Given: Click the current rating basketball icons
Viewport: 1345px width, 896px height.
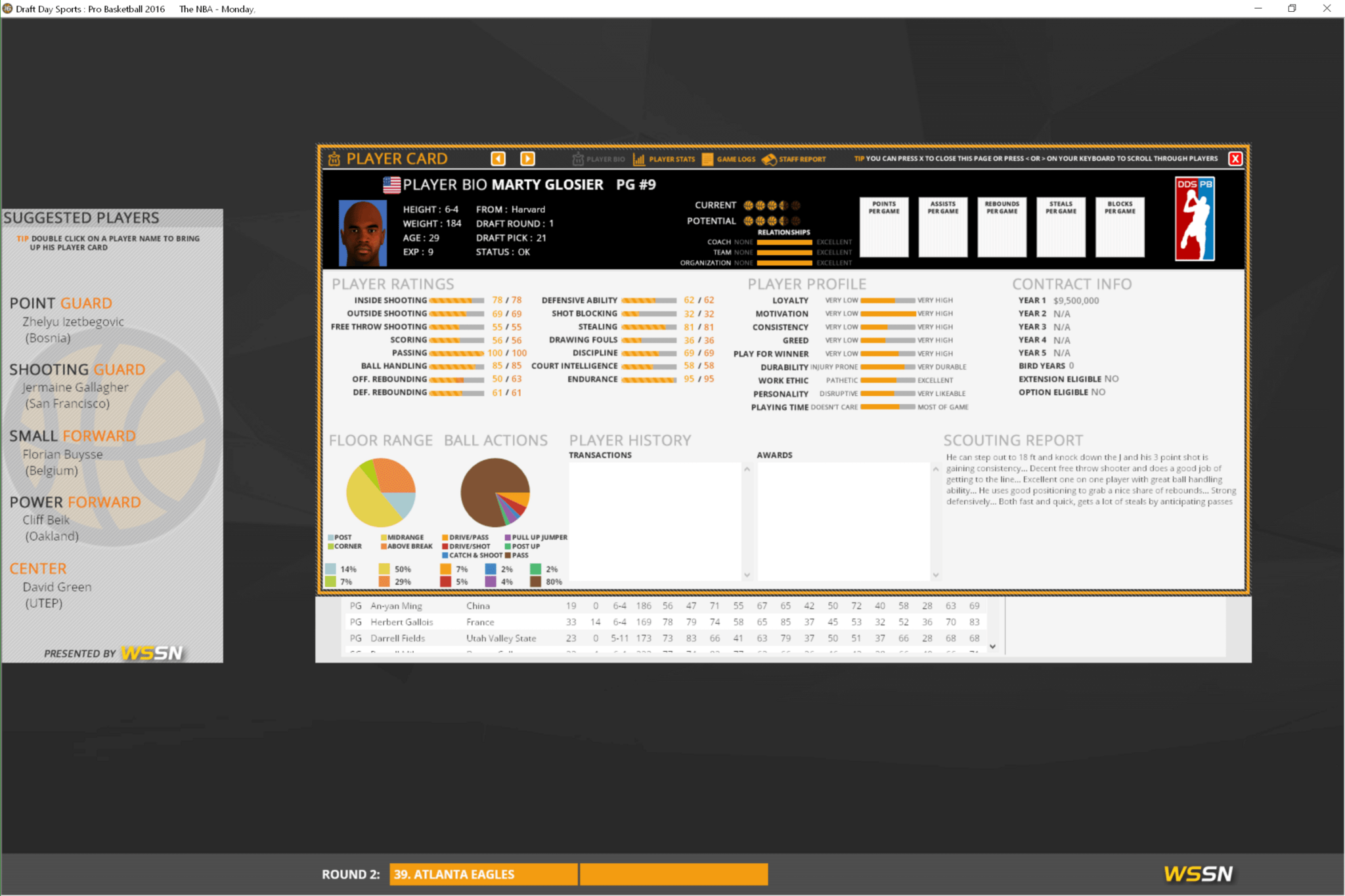Looking at the screenshot, I should click(x=772, y=205).
